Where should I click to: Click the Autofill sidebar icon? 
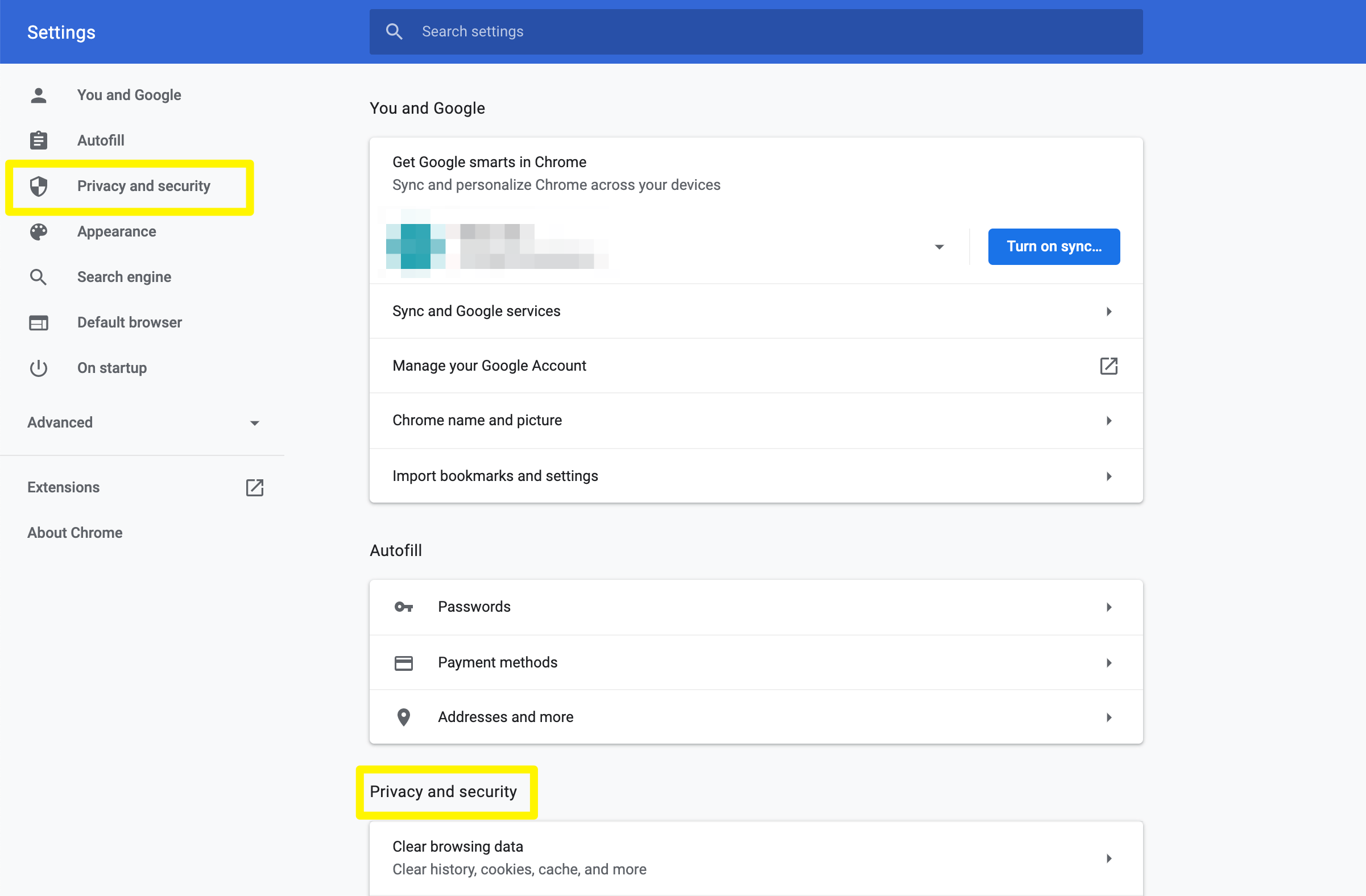38,140
